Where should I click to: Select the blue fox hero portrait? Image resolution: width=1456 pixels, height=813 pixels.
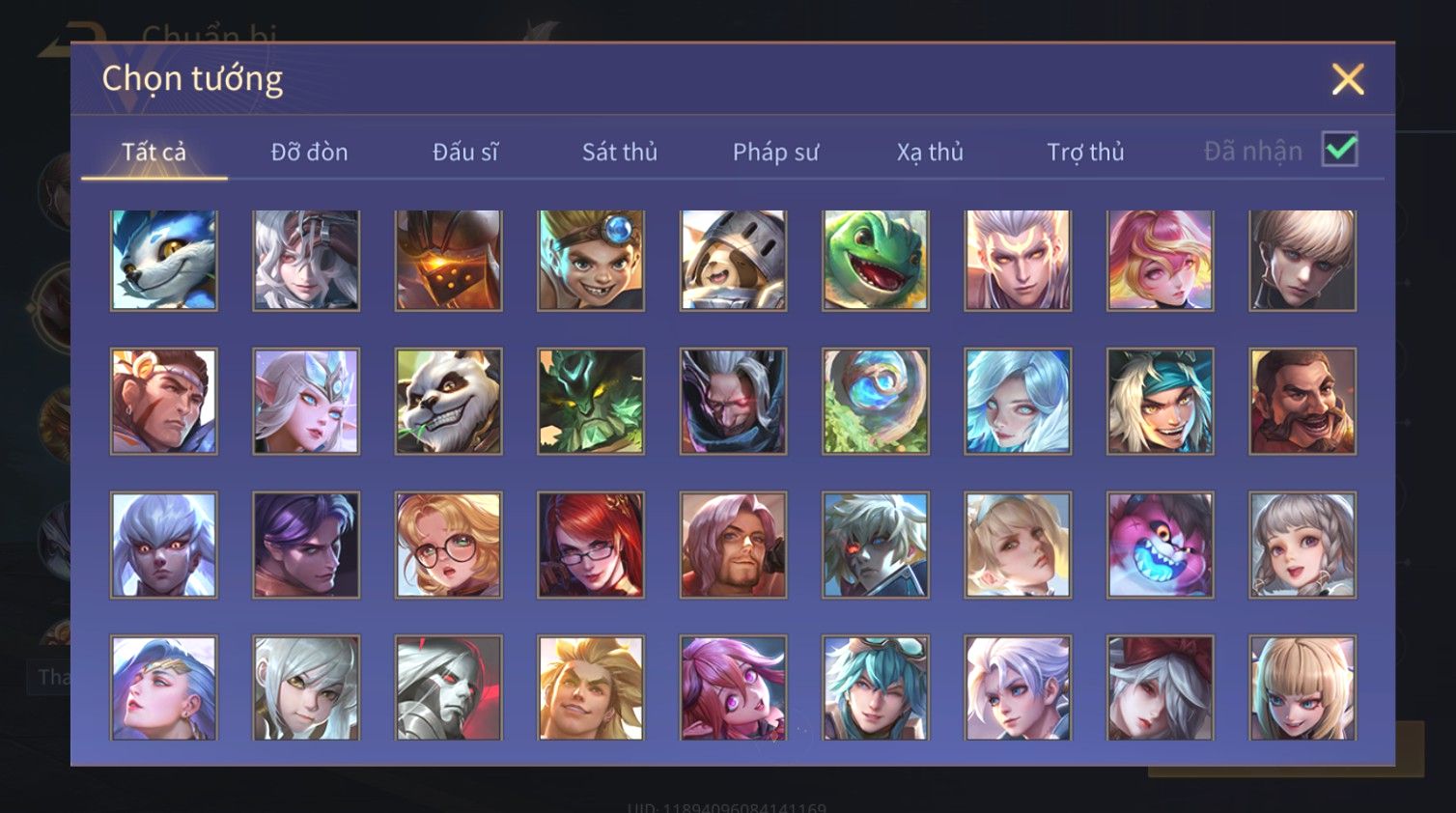coord(164,261)
